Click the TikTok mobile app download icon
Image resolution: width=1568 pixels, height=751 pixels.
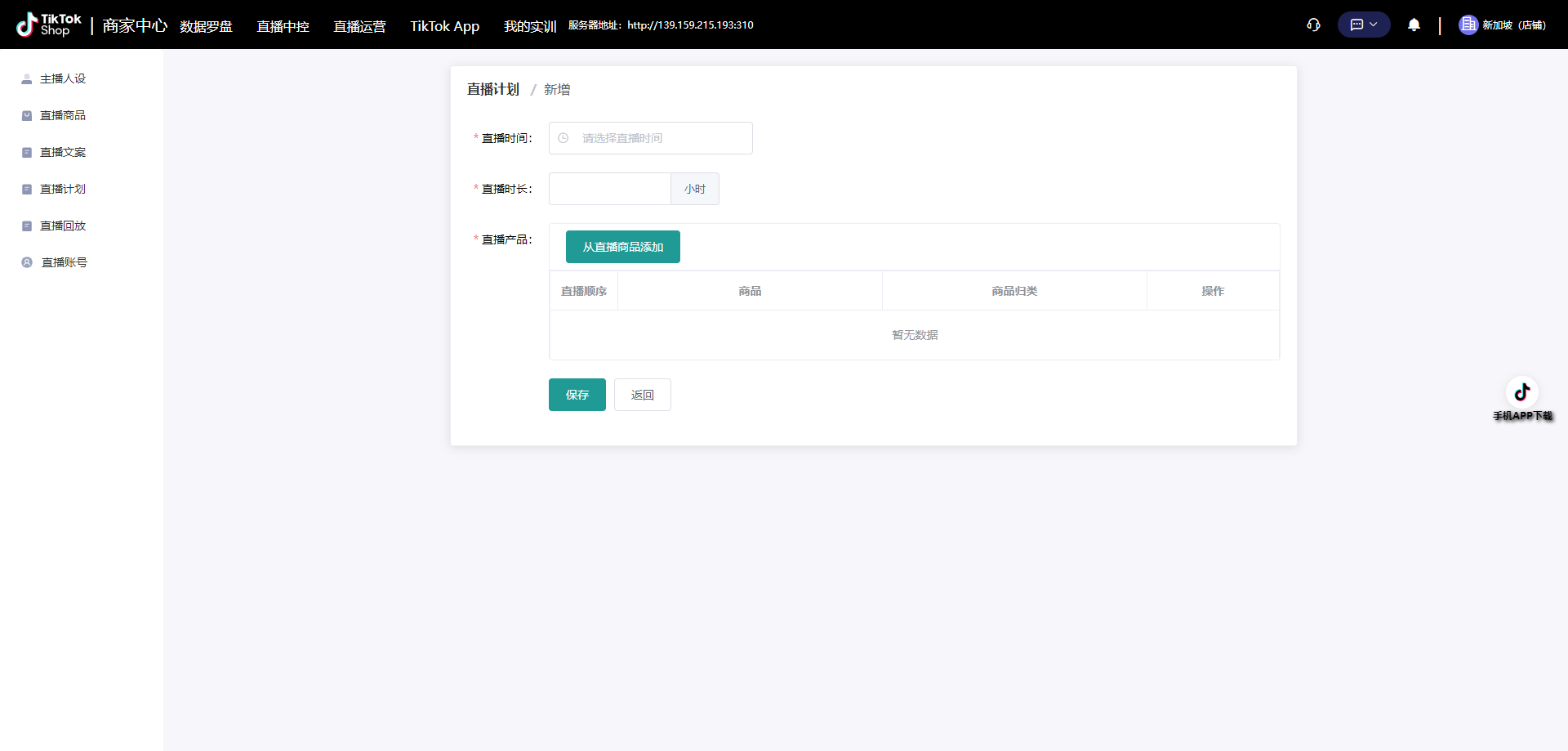[x=1521, y=392]
